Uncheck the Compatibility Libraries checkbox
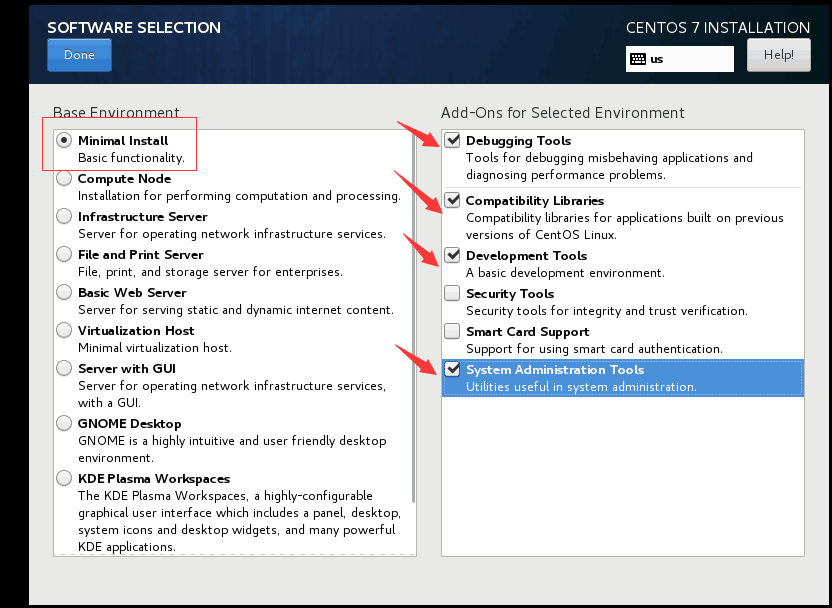Viewport: 832px width, 608px height. click(452, 200)
